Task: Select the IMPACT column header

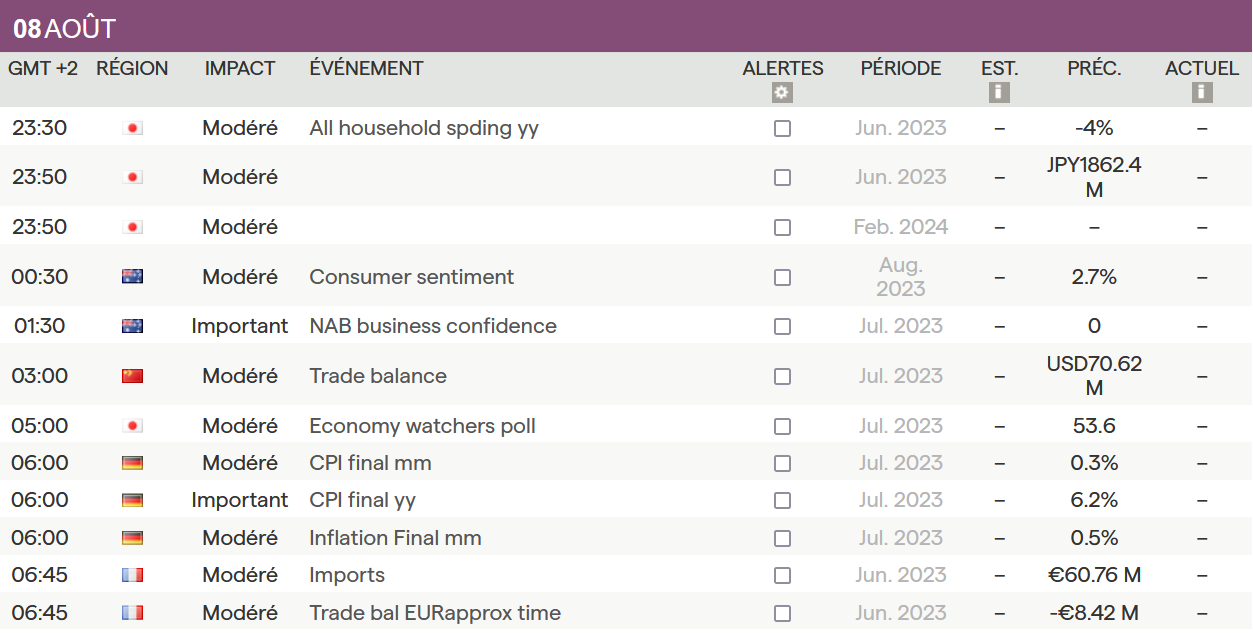Action: (240, 69)
